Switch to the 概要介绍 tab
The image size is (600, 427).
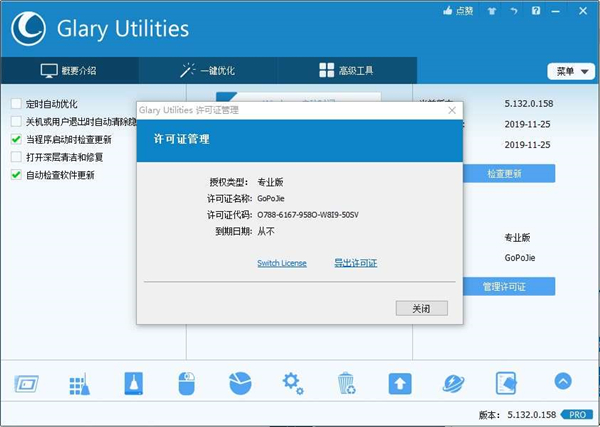point(70,70)
